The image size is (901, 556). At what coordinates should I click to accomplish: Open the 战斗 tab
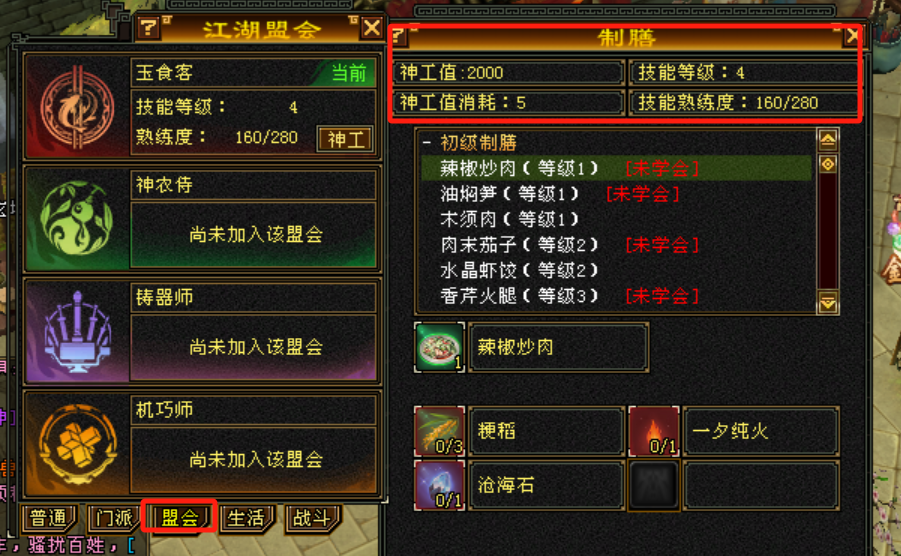313,518
